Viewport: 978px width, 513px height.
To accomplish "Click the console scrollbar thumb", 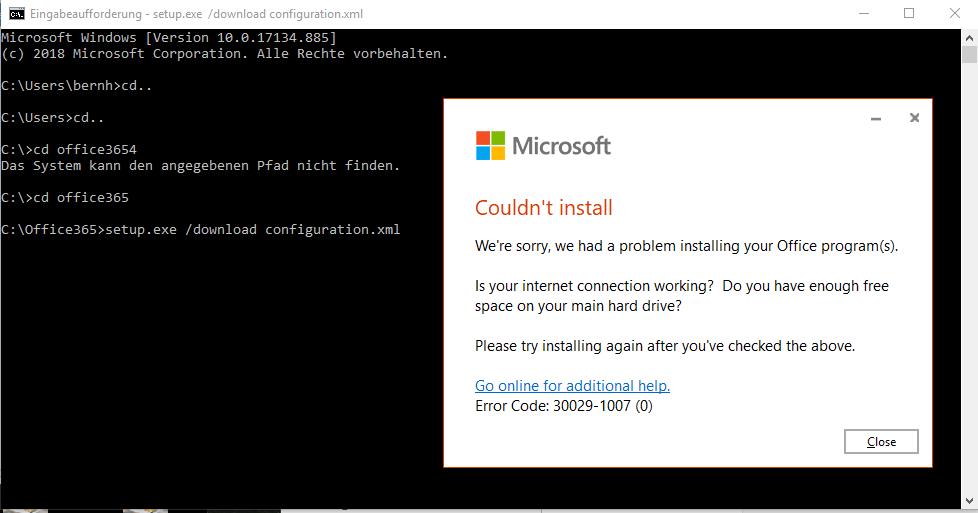I will [969, 54].
